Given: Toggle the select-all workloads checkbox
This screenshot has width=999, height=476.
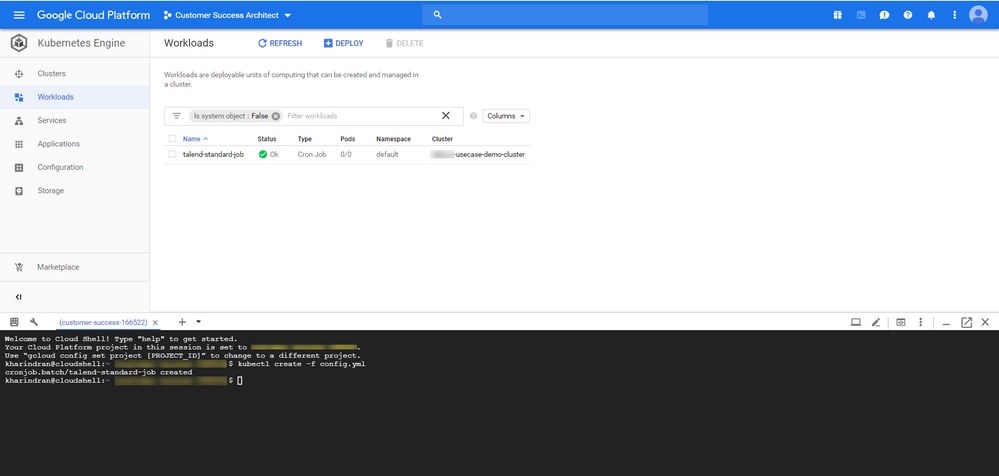Looking at the screenshot, I should (x=173, y=139).
